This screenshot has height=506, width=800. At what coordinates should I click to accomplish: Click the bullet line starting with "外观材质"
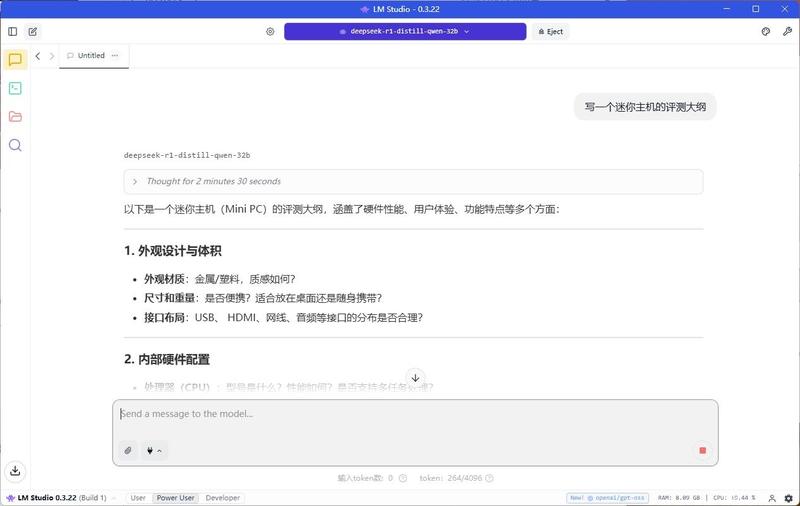point(219,280)
